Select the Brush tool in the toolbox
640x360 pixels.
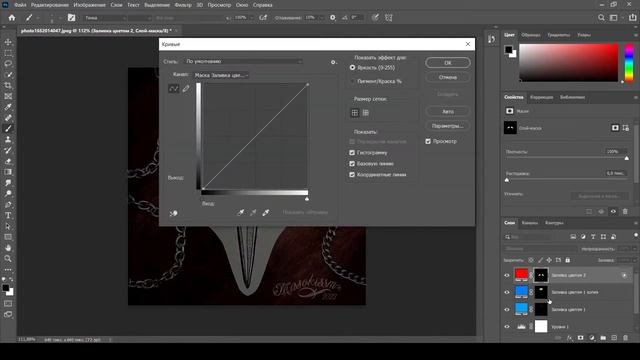(8, 129)
